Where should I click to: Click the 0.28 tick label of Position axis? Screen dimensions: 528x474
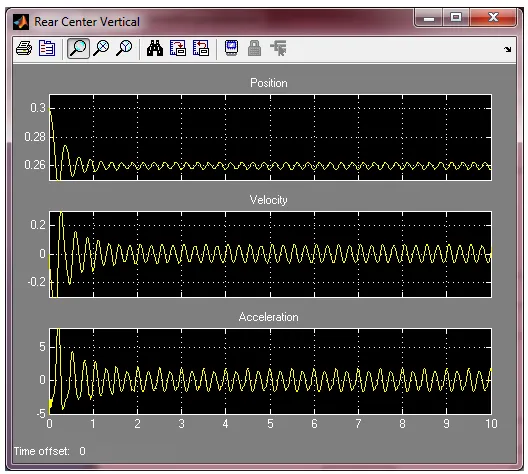click(x=35, y=137)
